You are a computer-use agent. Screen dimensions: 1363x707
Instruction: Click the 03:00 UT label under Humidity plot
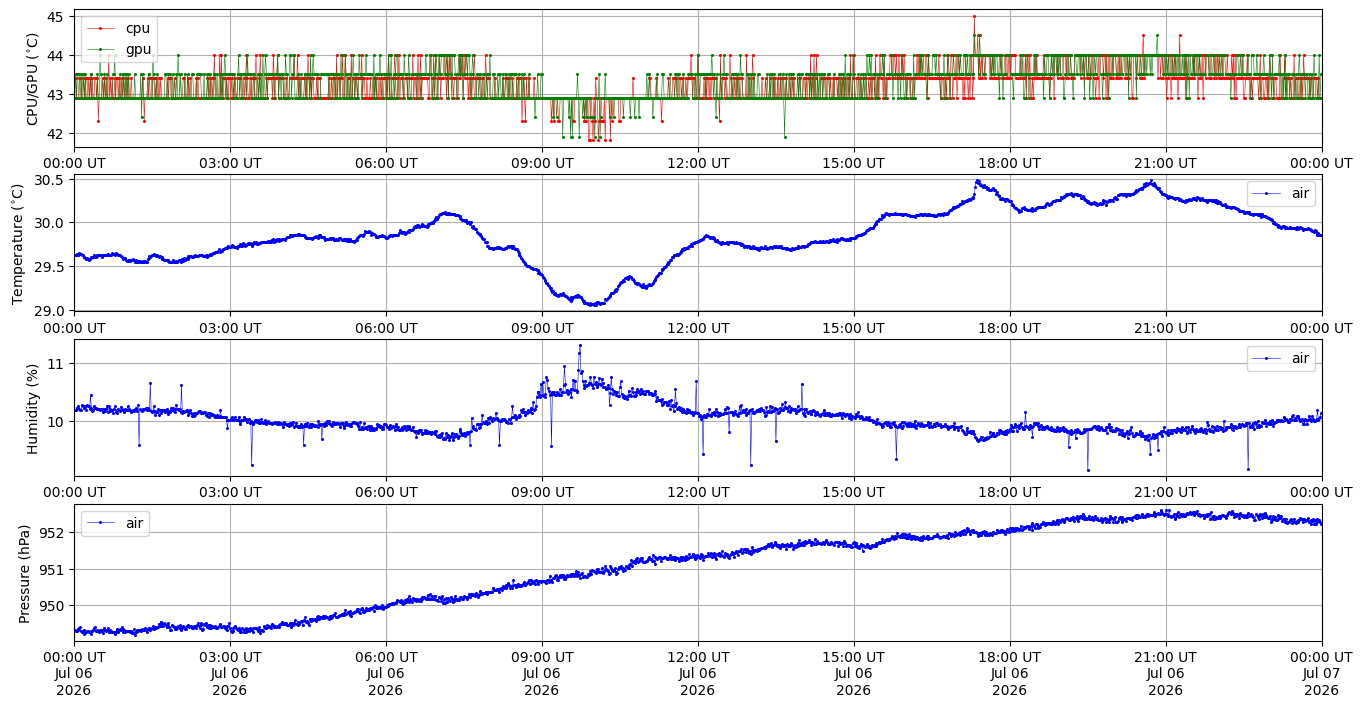tap(230, 493)
